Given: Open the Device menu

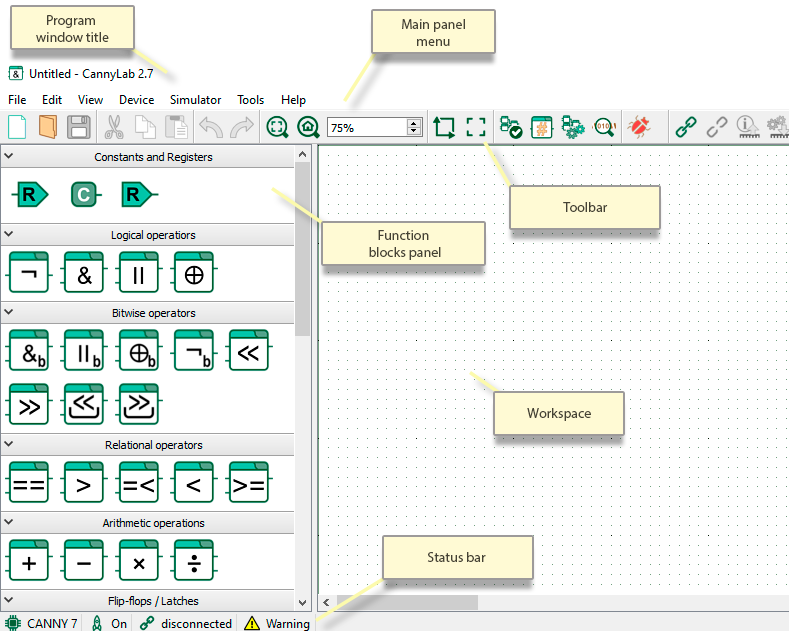Looking at the screenshot, I should pyautogui.click(x=136, y=100).
